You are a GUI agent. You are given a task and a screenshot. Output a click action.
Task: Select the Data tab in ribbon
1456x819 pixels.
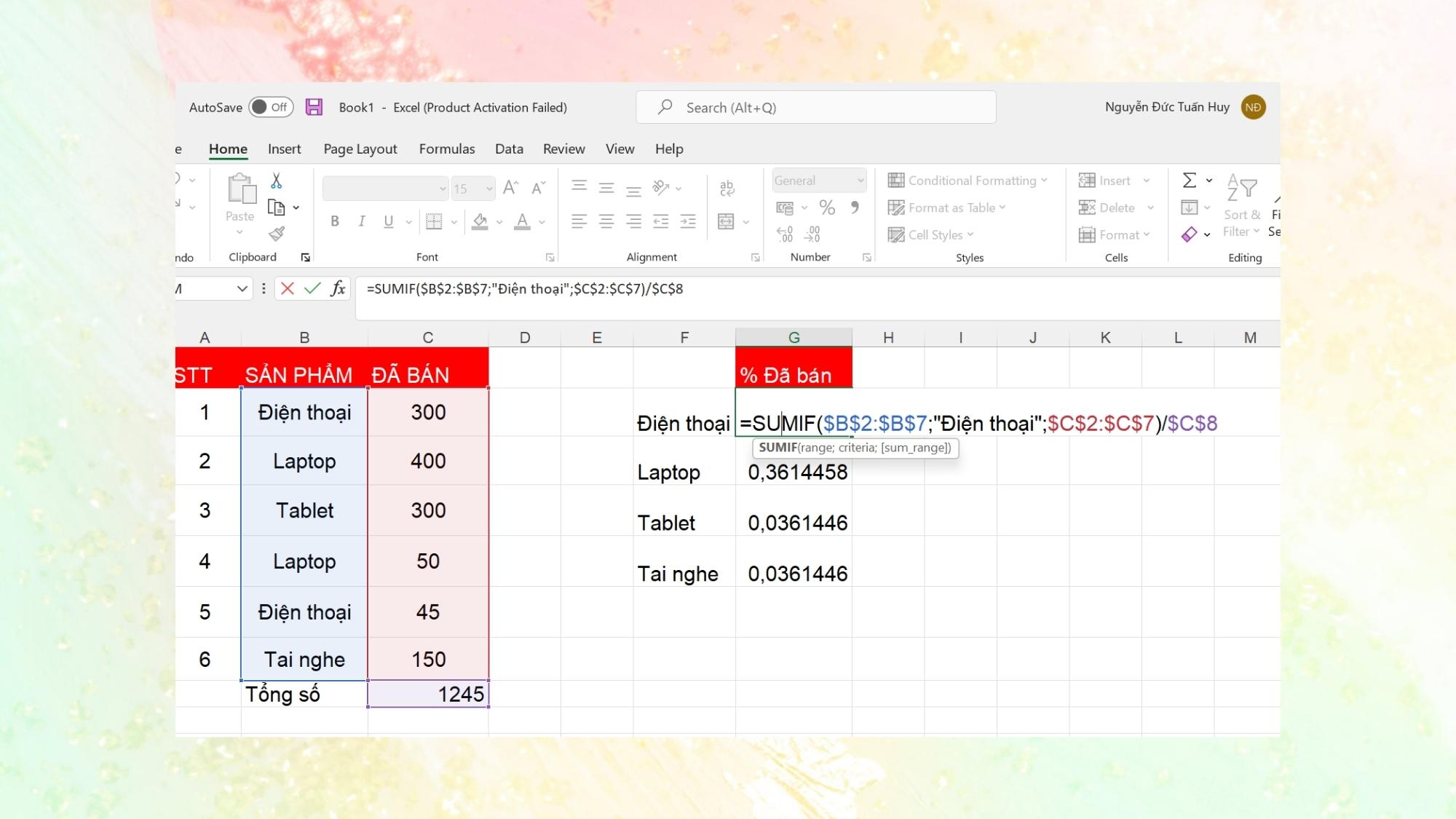509,149
